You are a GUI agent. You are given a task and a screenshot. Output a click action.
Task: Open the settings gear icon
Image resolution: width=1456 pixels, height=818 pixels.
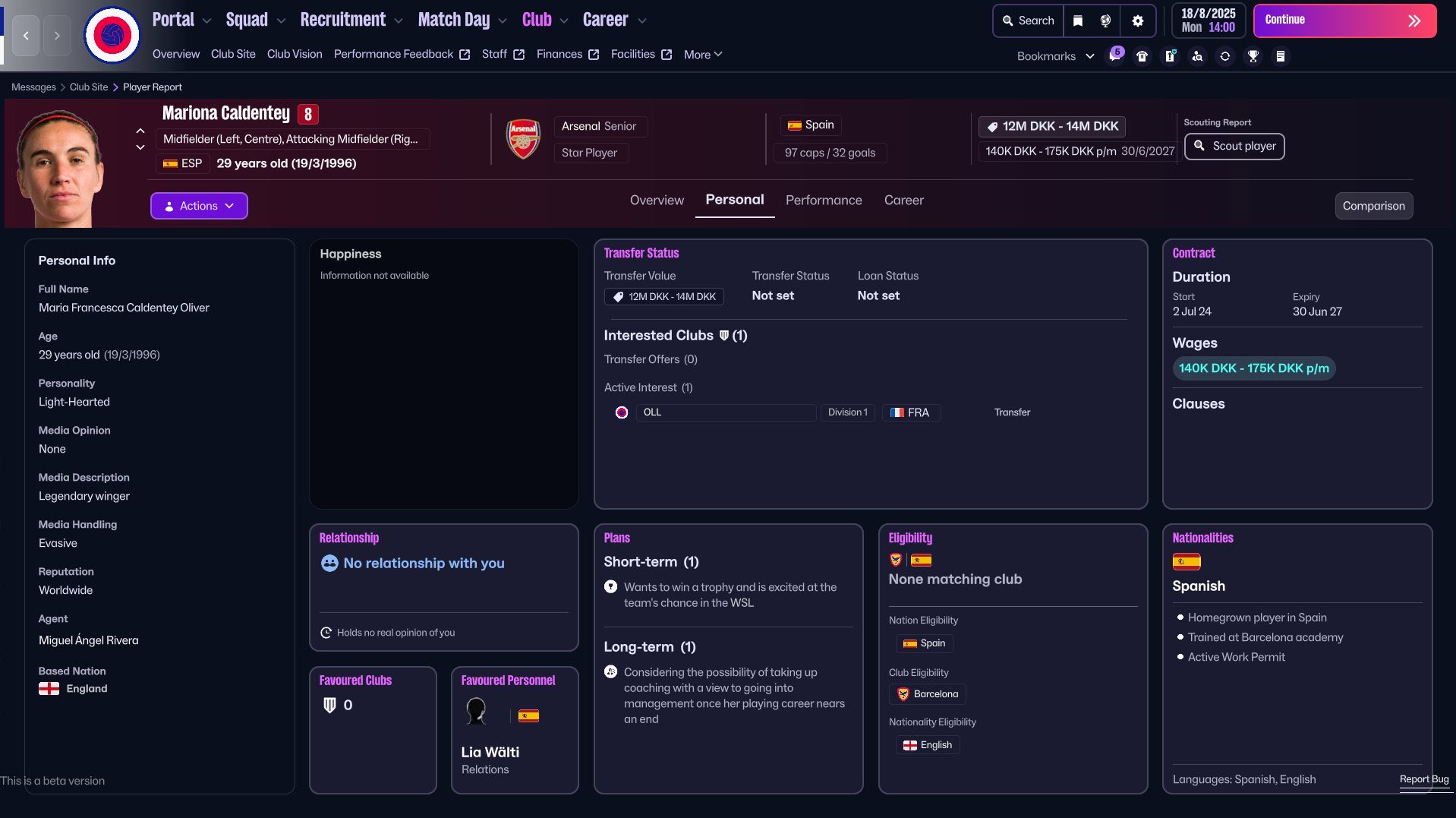click(x=1137, y=21)
